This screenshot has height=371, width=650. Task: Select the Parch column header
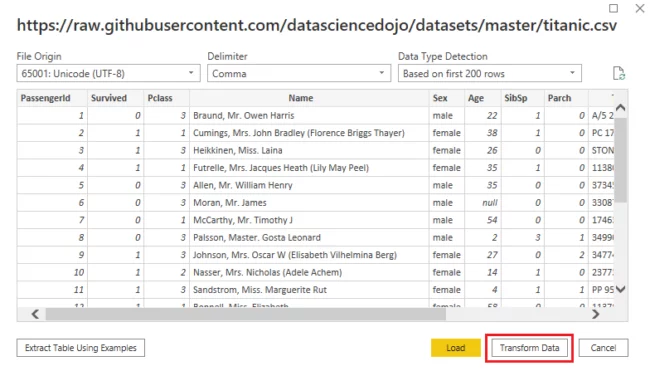click(566, 98)
